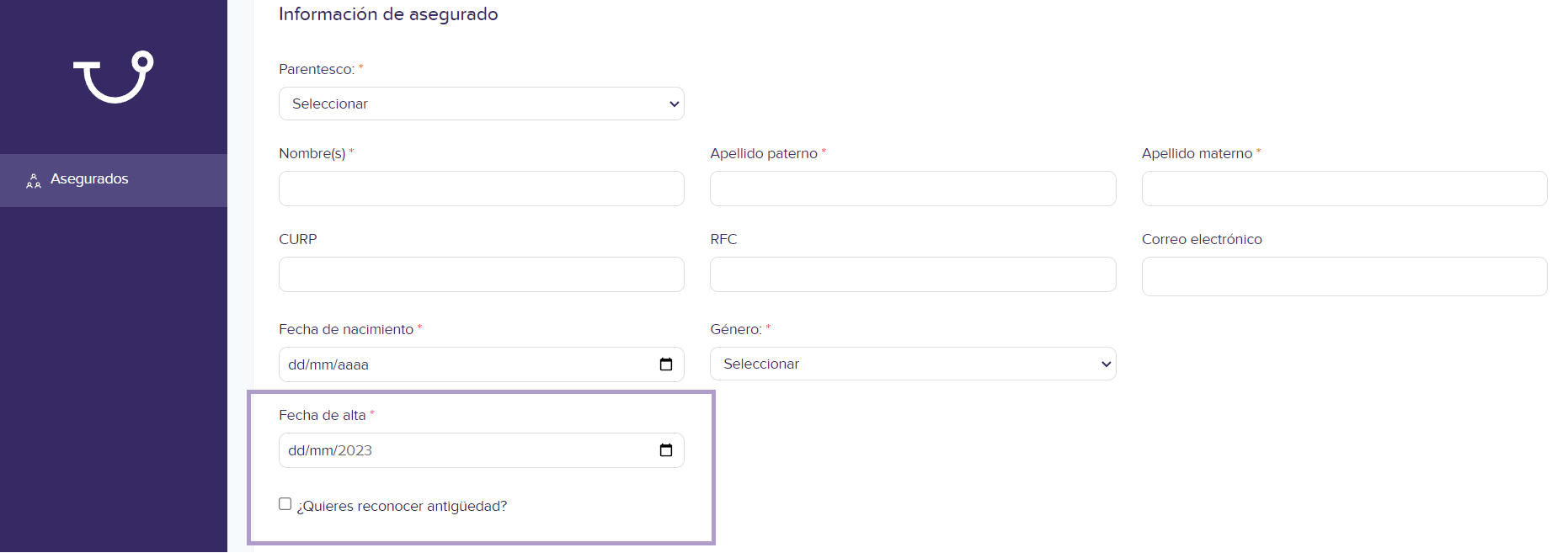This screenshot has height=553, width=1568.
Task: Open the Fecha de alta calendar picker icon
Action: (666, 450)
